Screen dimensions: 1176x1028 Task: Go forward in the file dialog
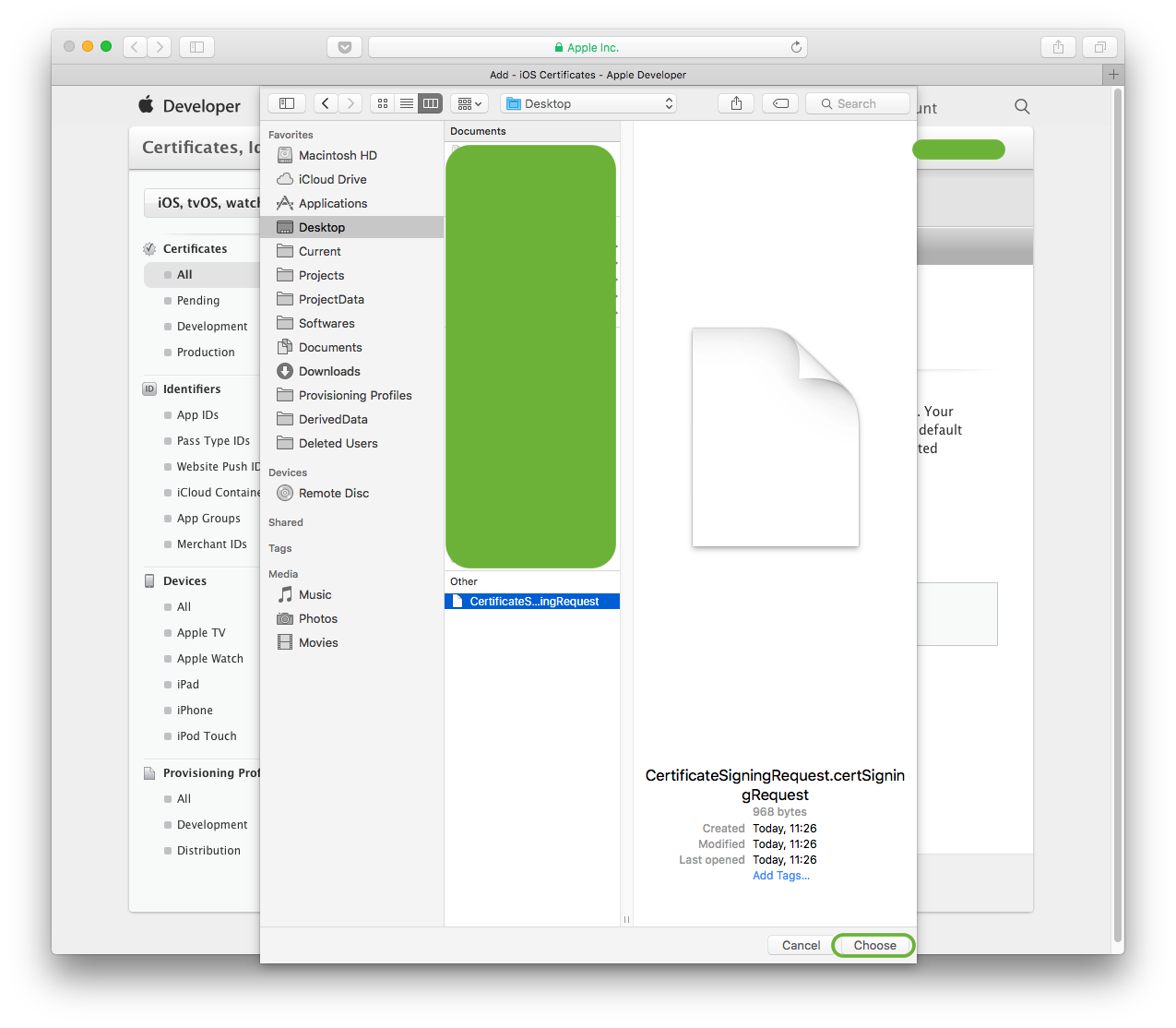pos(350,103)
